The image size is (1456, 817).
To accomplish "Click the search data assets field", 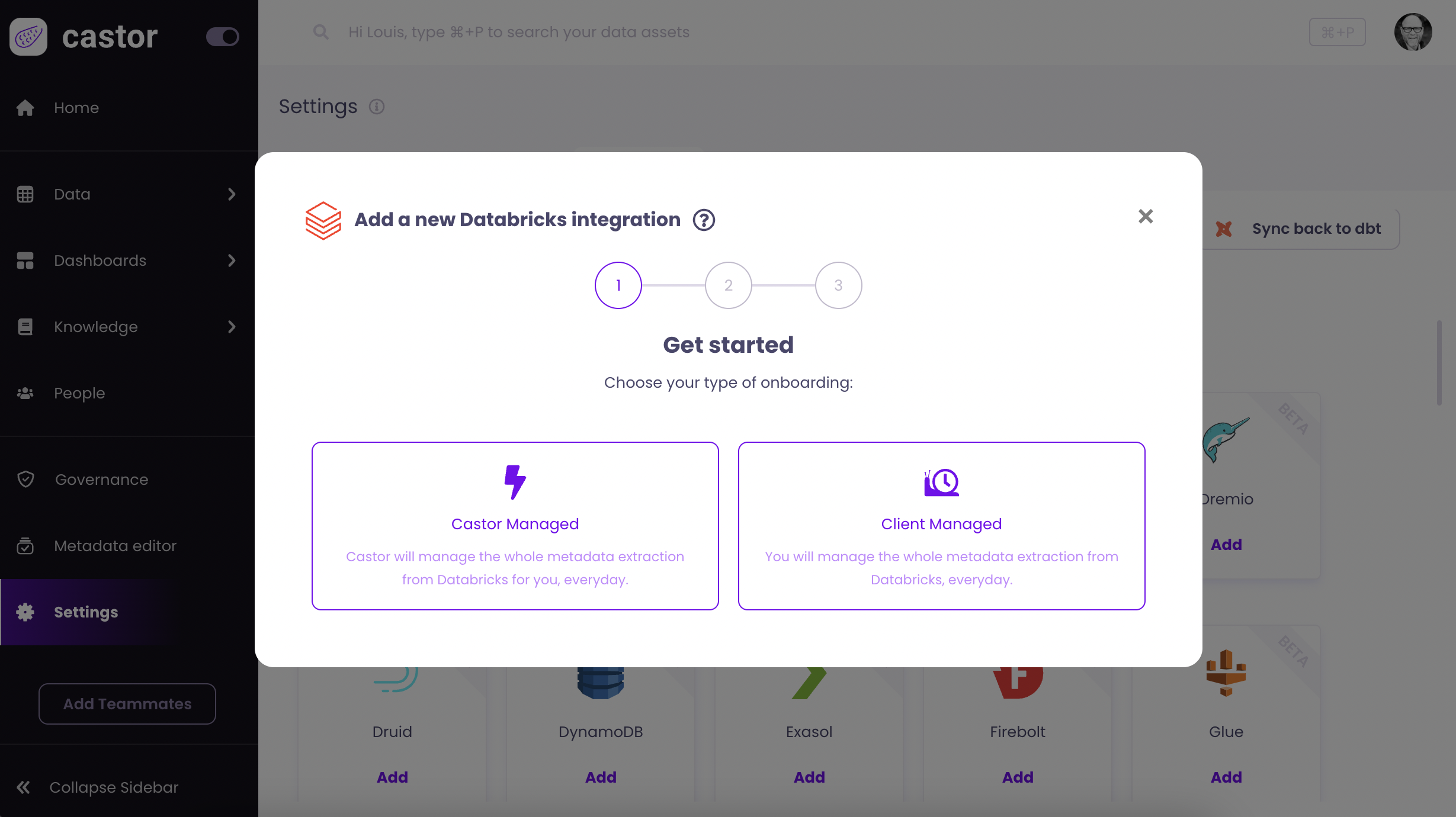I will point(519,32).
